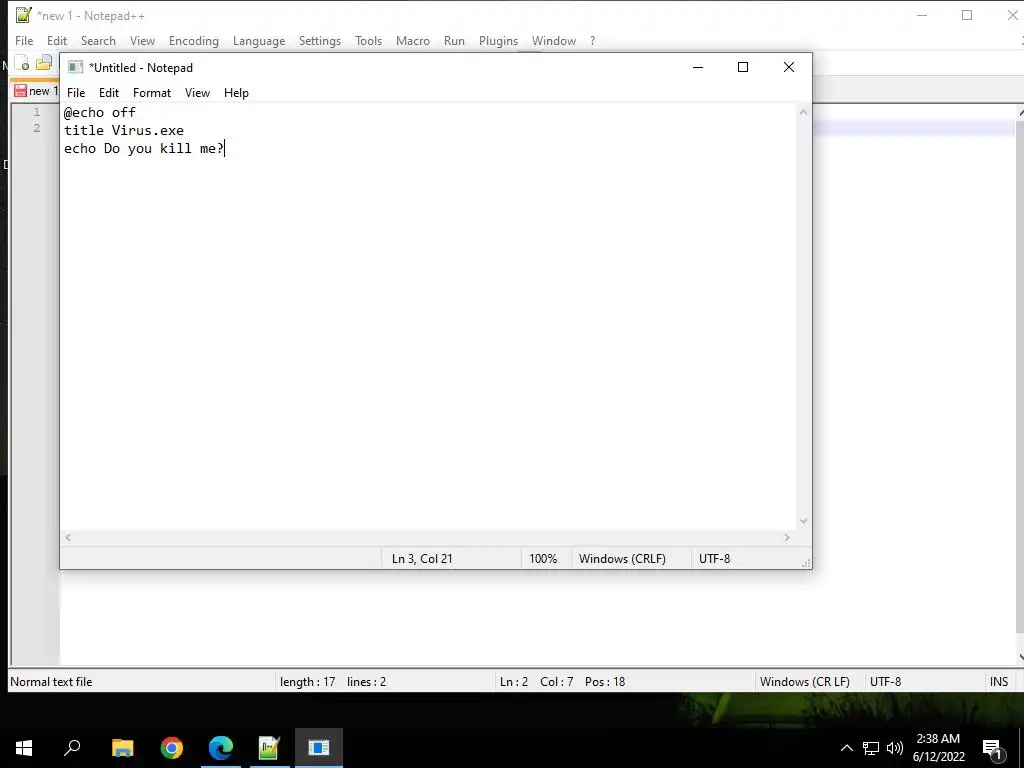Click the Notepad window resize grip
This screenshot has width=1024, height=768.
[x=807, y=564]
